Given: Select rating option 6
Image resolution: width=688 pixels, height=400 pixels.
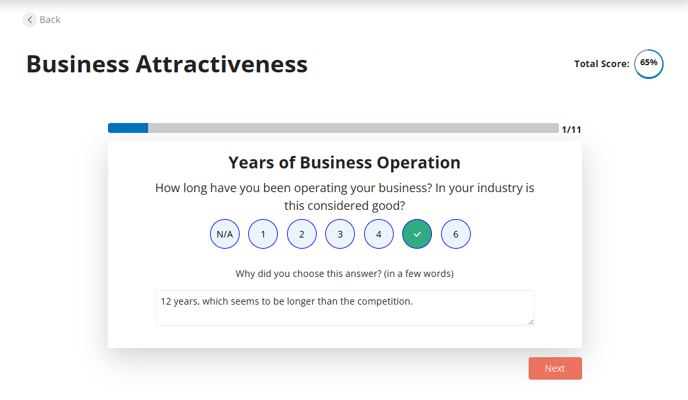Looking at the screenshot, I should (456, 234).
